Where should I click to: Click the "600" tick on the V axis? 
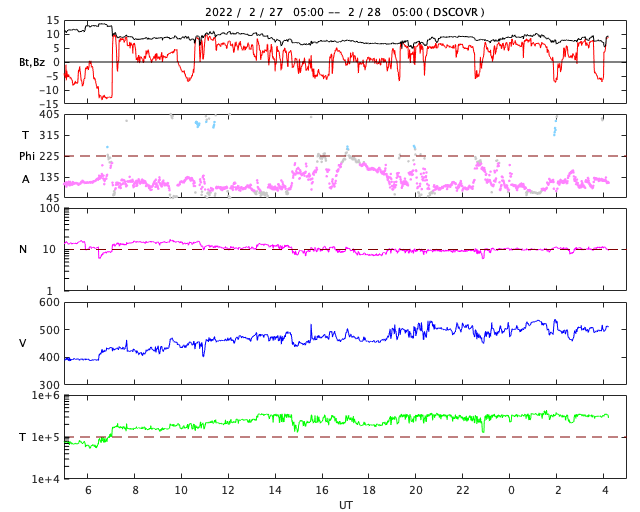(49, 303)
